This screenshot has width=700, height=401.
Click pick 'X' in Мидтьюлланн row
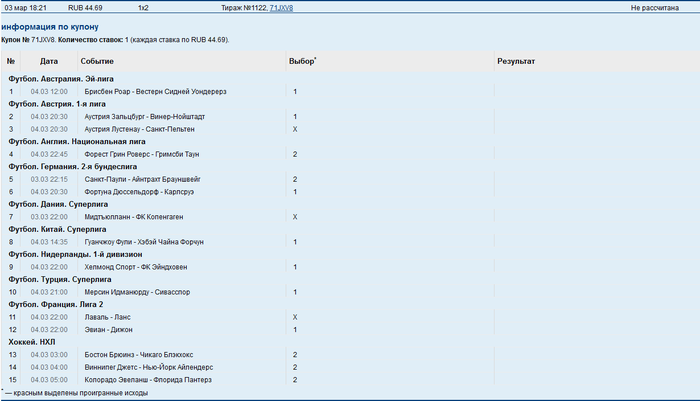pyautogui.click(x=295, y=217)
